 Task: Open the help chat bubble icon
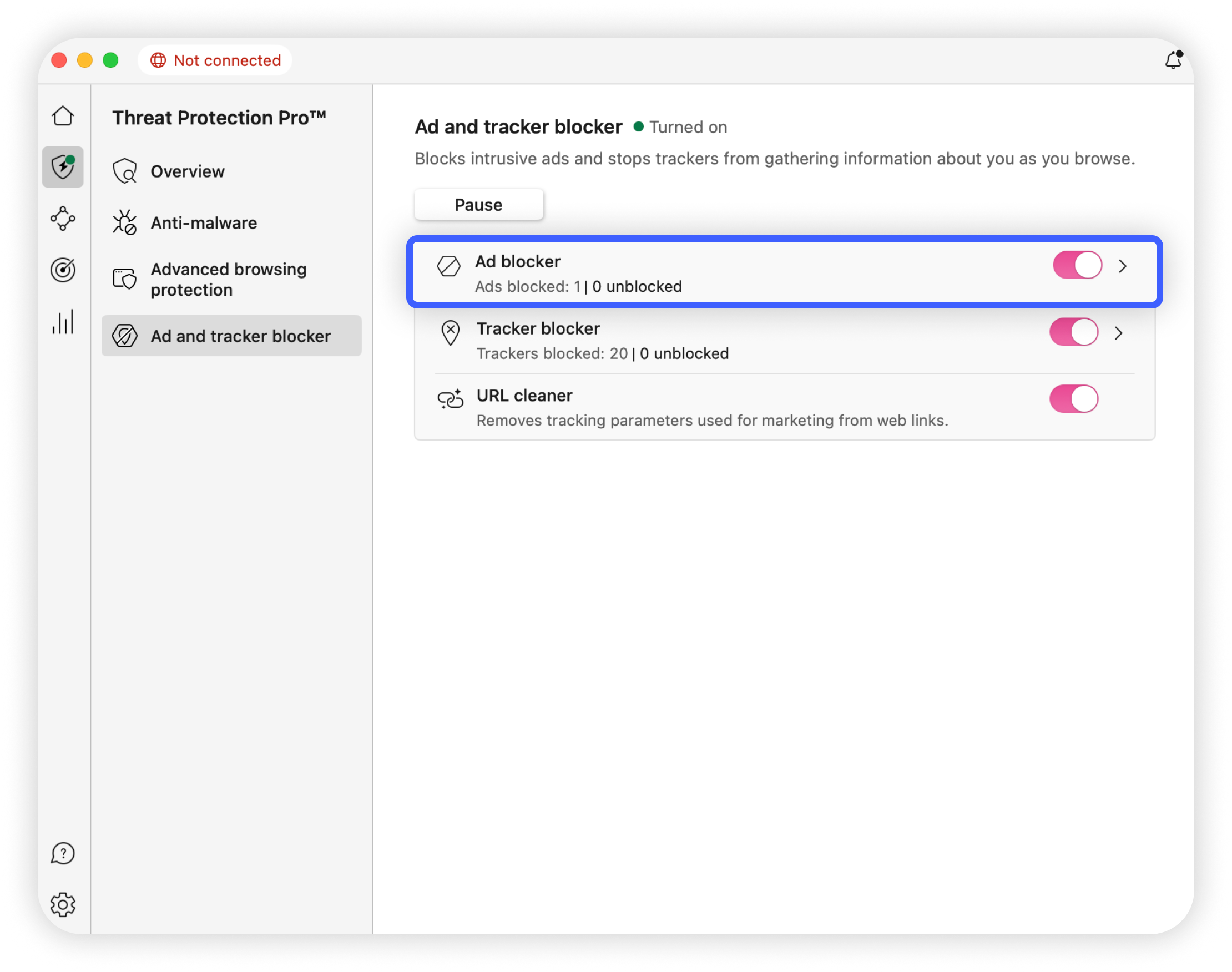pos(63,853)
